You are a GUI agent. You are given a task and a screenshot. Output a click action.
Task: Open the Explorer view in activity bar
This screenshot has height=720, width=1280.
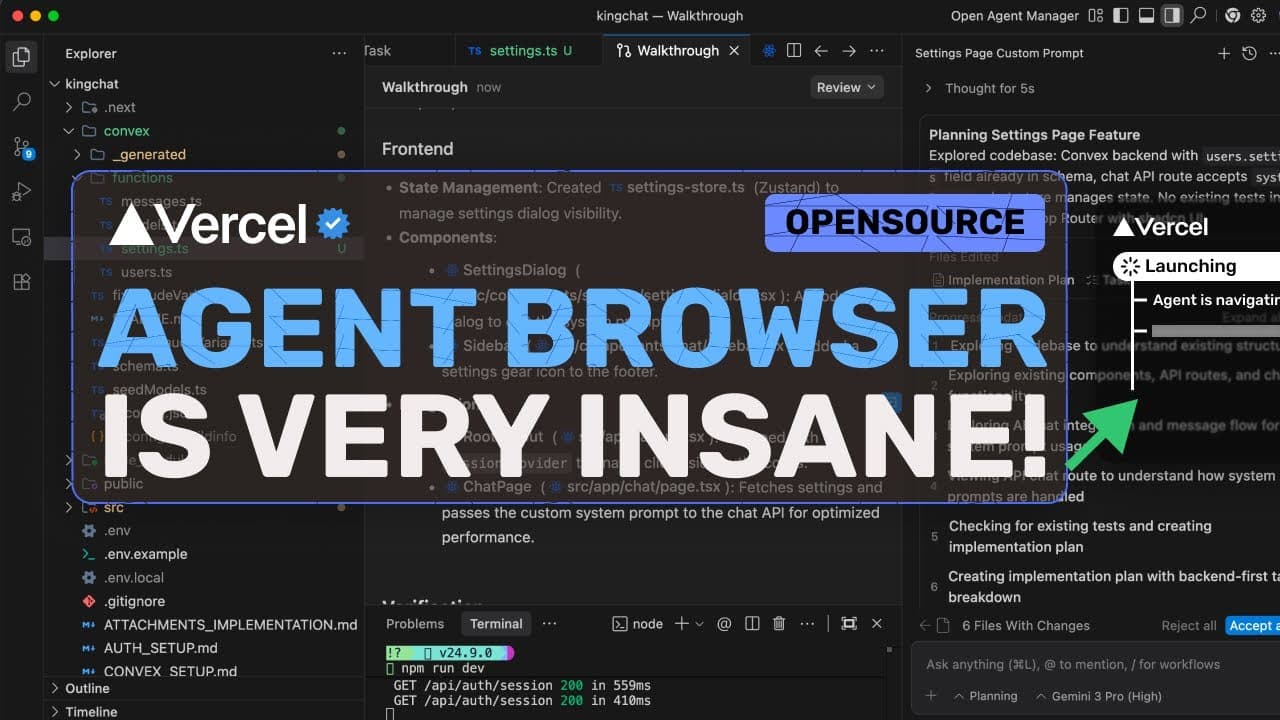21,57
